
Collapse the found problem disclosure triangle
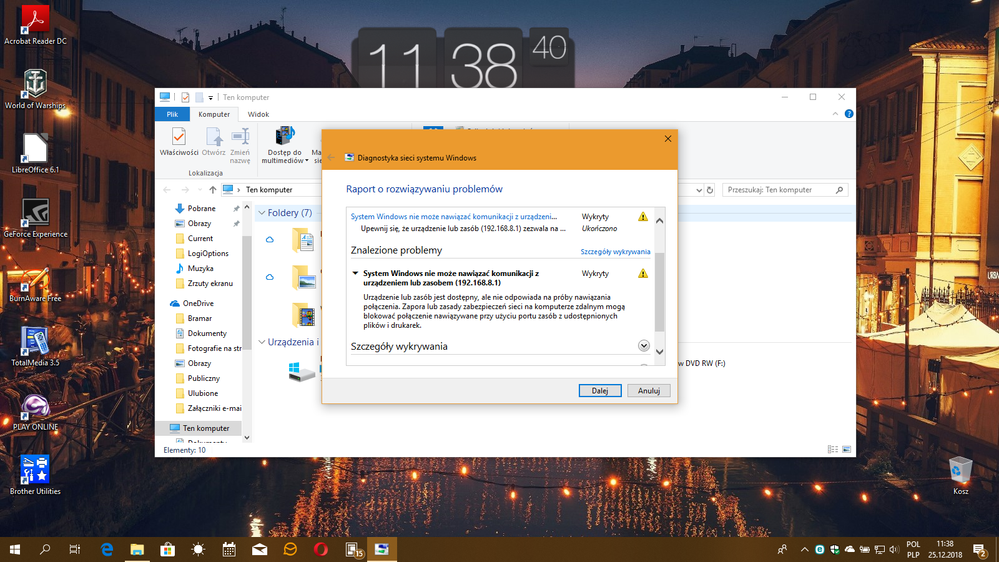355,273
